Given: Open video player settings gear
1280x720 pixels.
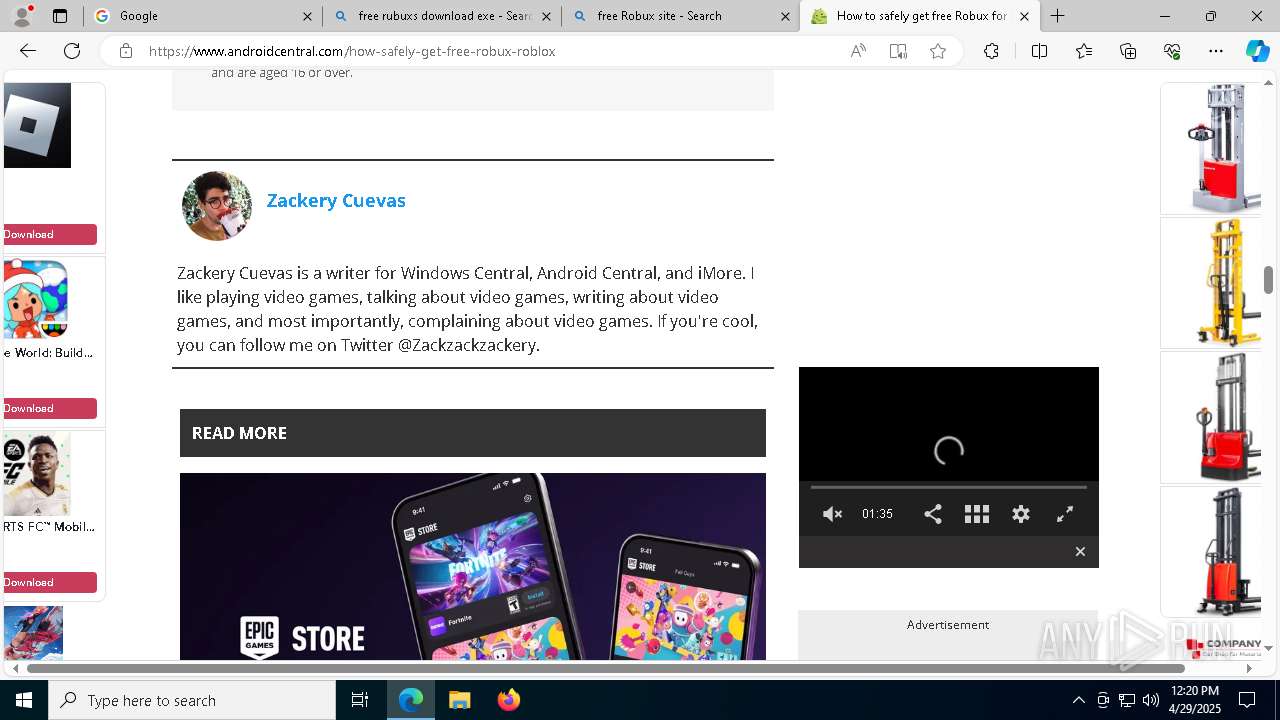Looking at the screenshot, I should point(1020,514).
